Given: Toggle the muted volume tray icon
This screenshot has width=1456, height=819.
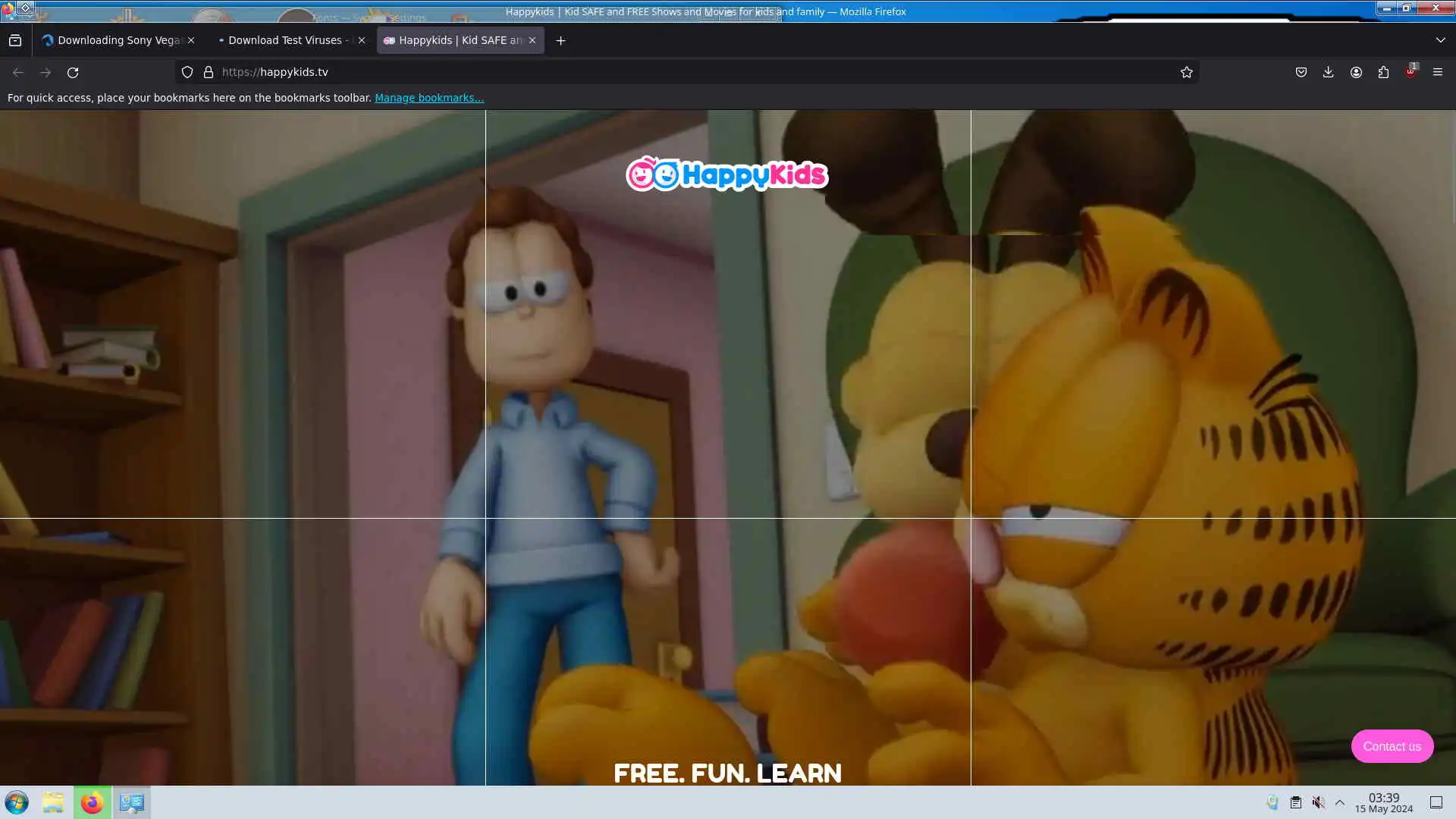Looking at the screenshot, I should pos(1319,802).
